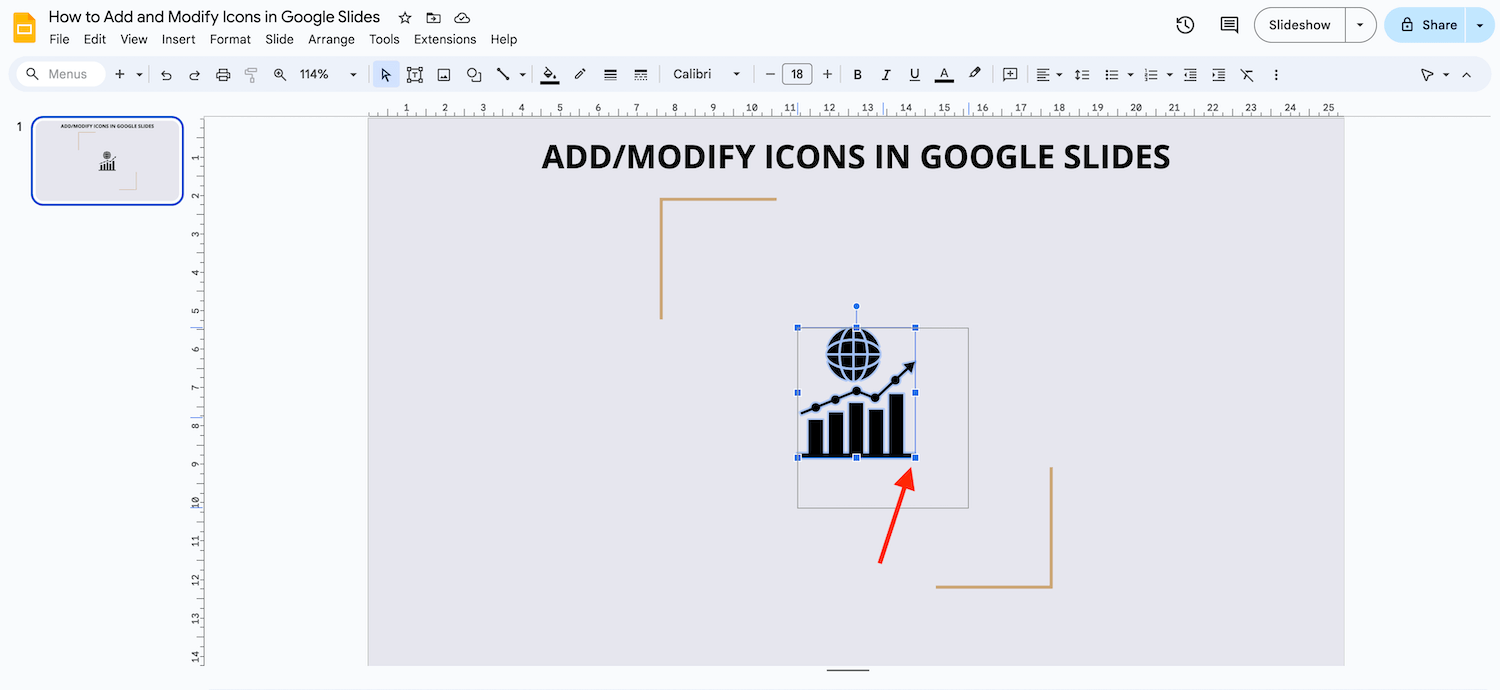1500x690 pixels.
Task: Click the Menus search box
Action: pyautogui.click(x=62, y=75)
